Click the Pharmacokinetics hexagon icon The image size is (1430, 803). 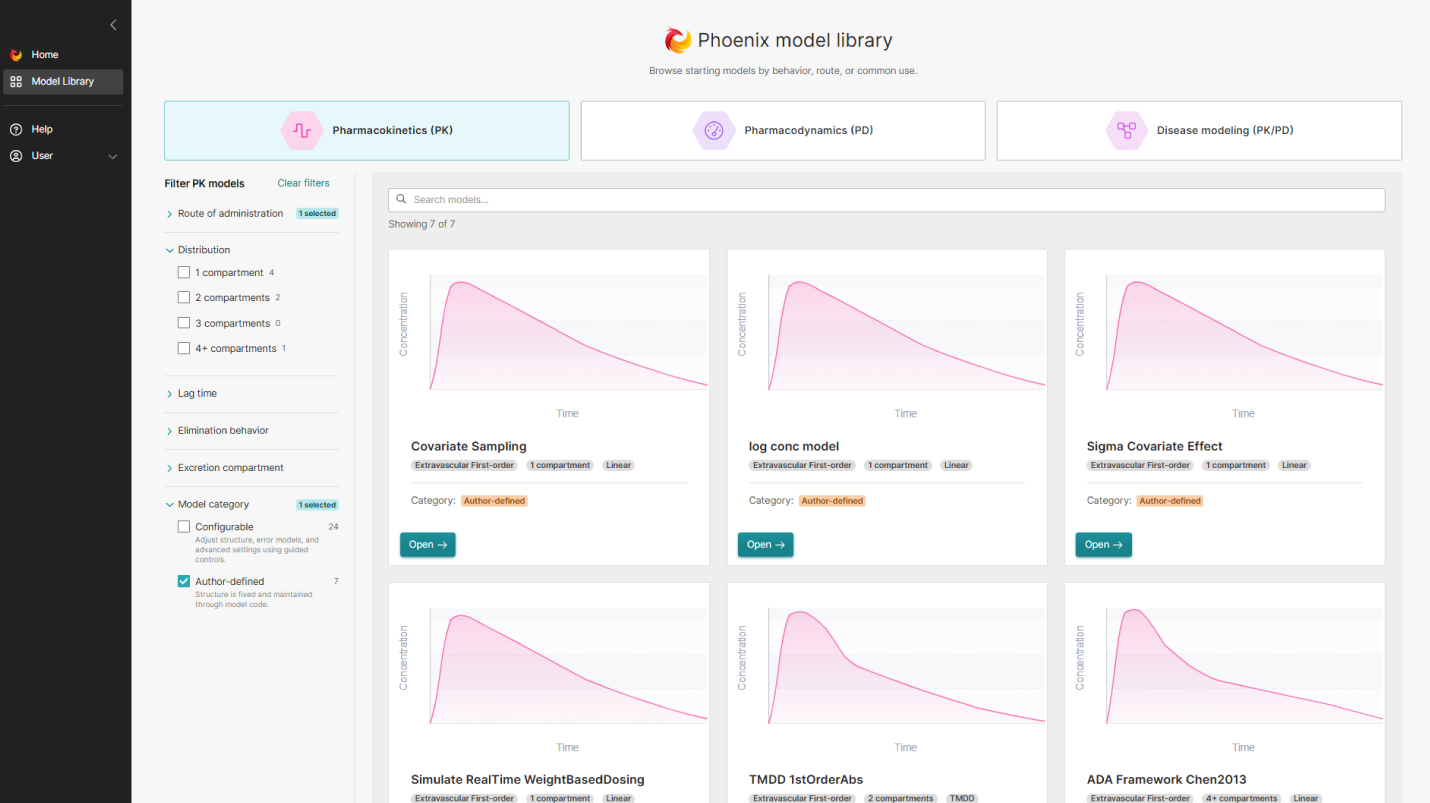coord(301,130)
